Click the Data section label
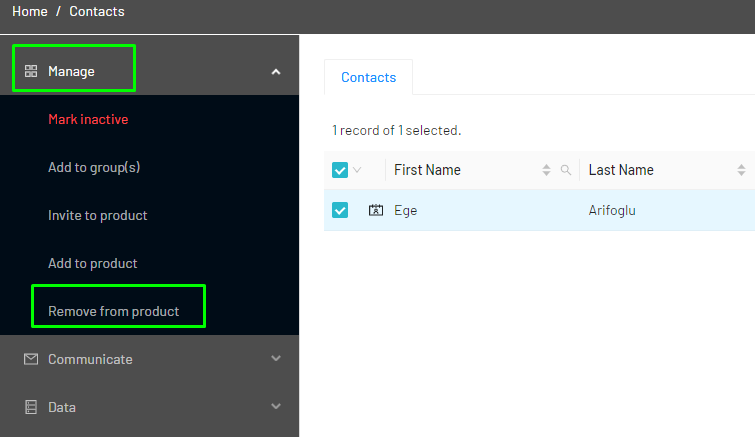Screen dimensions: 755x437 point(62,408)
